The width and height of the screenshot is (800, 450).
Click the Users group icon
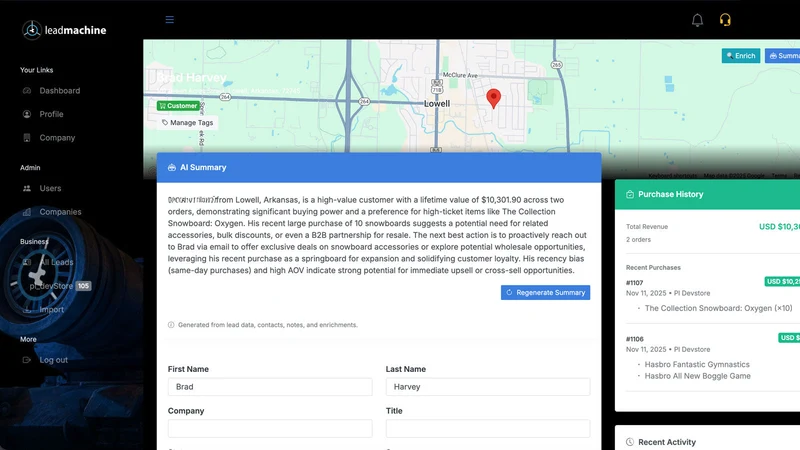[27, 188]
